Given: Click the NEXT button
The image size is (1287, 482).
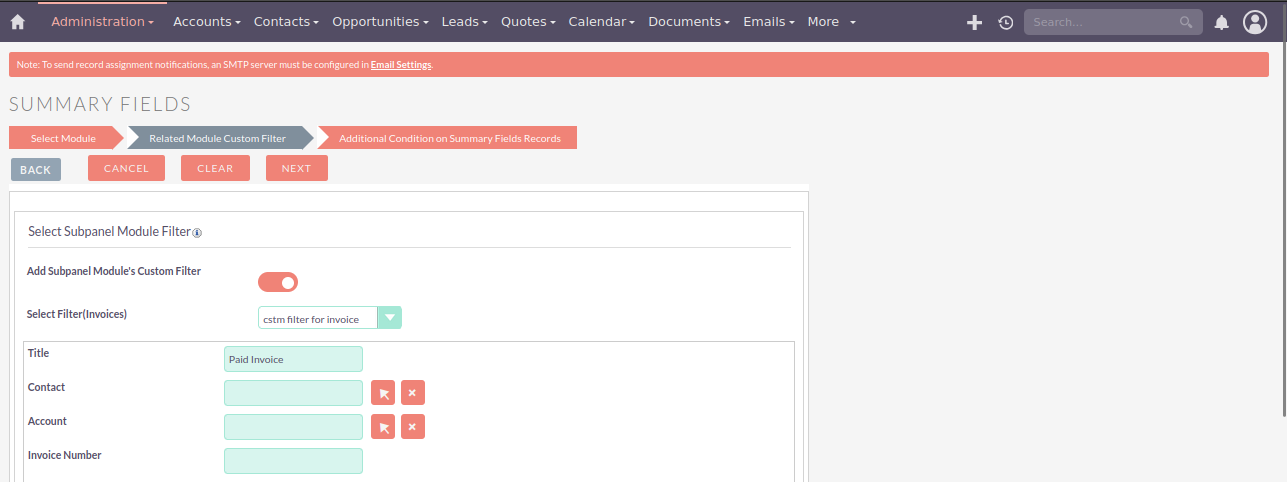Looking at the screenshot, I should point(296,168).
